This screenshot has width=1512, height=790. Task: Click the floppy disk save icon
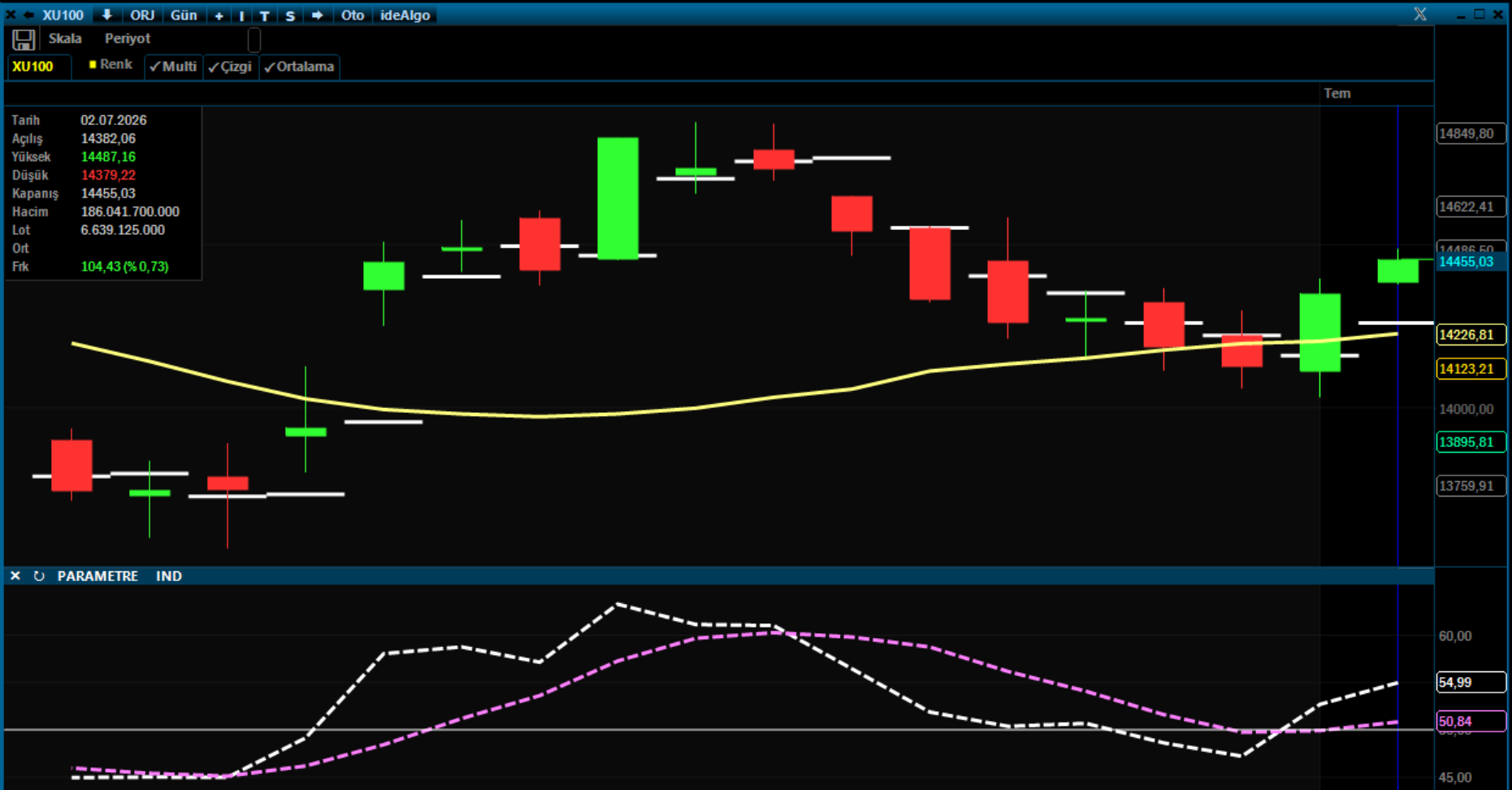24,39
